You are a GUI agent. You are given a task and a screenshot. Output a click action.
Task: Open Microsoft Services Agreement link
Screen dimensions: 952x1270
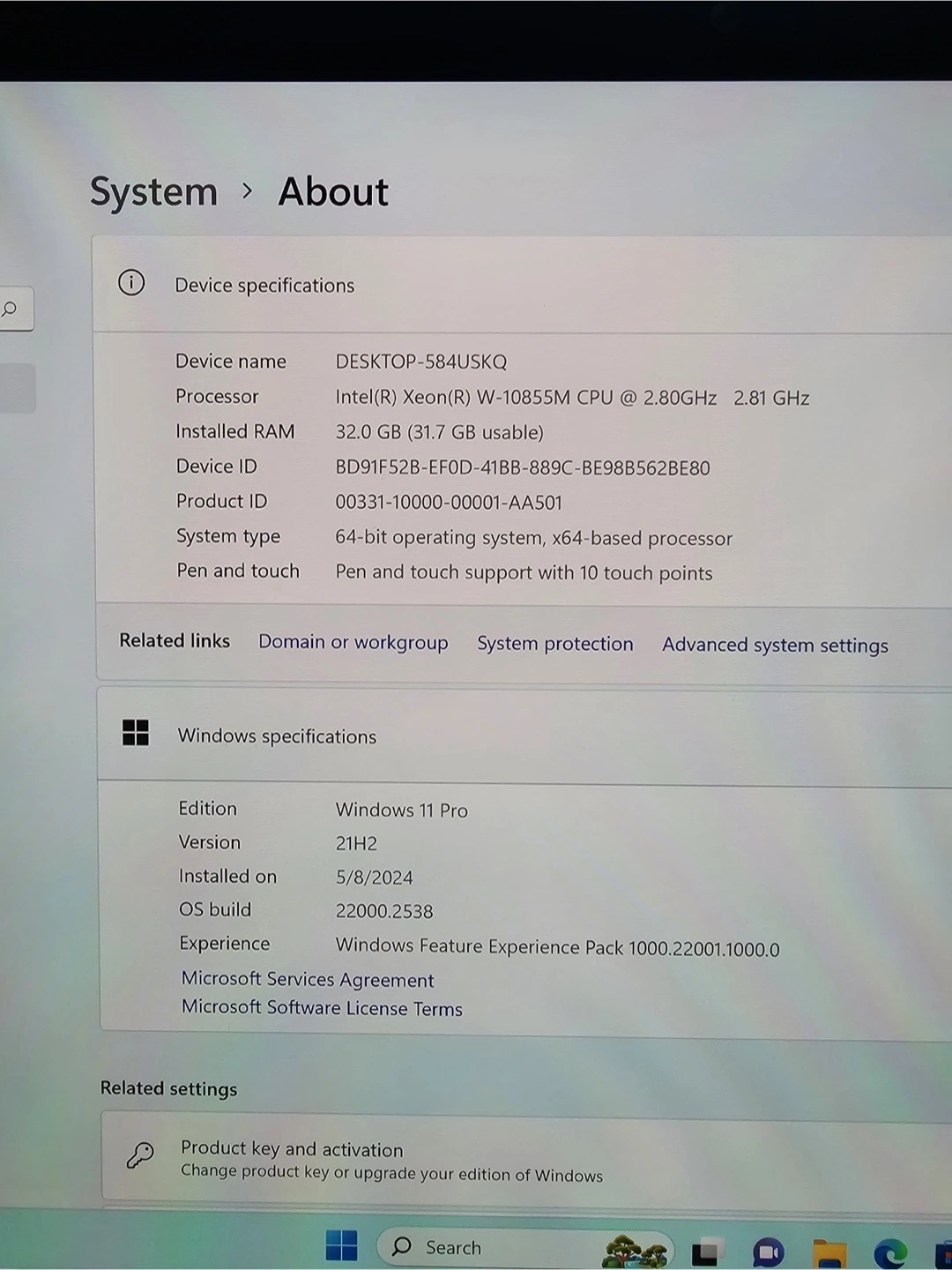pos(308,980)
